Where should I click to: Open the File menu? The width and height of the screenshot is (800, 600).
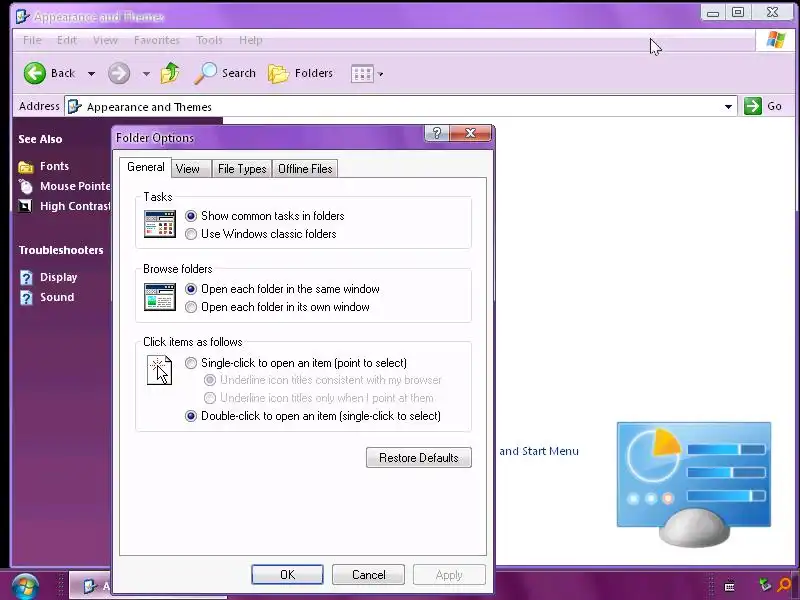click(32, 40)
